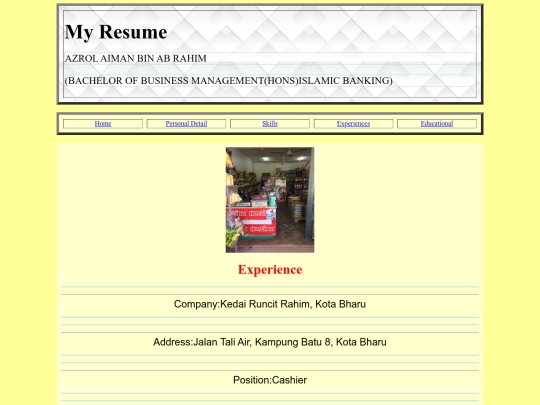Go to the Personal Detail page

(x=186, y=124)
